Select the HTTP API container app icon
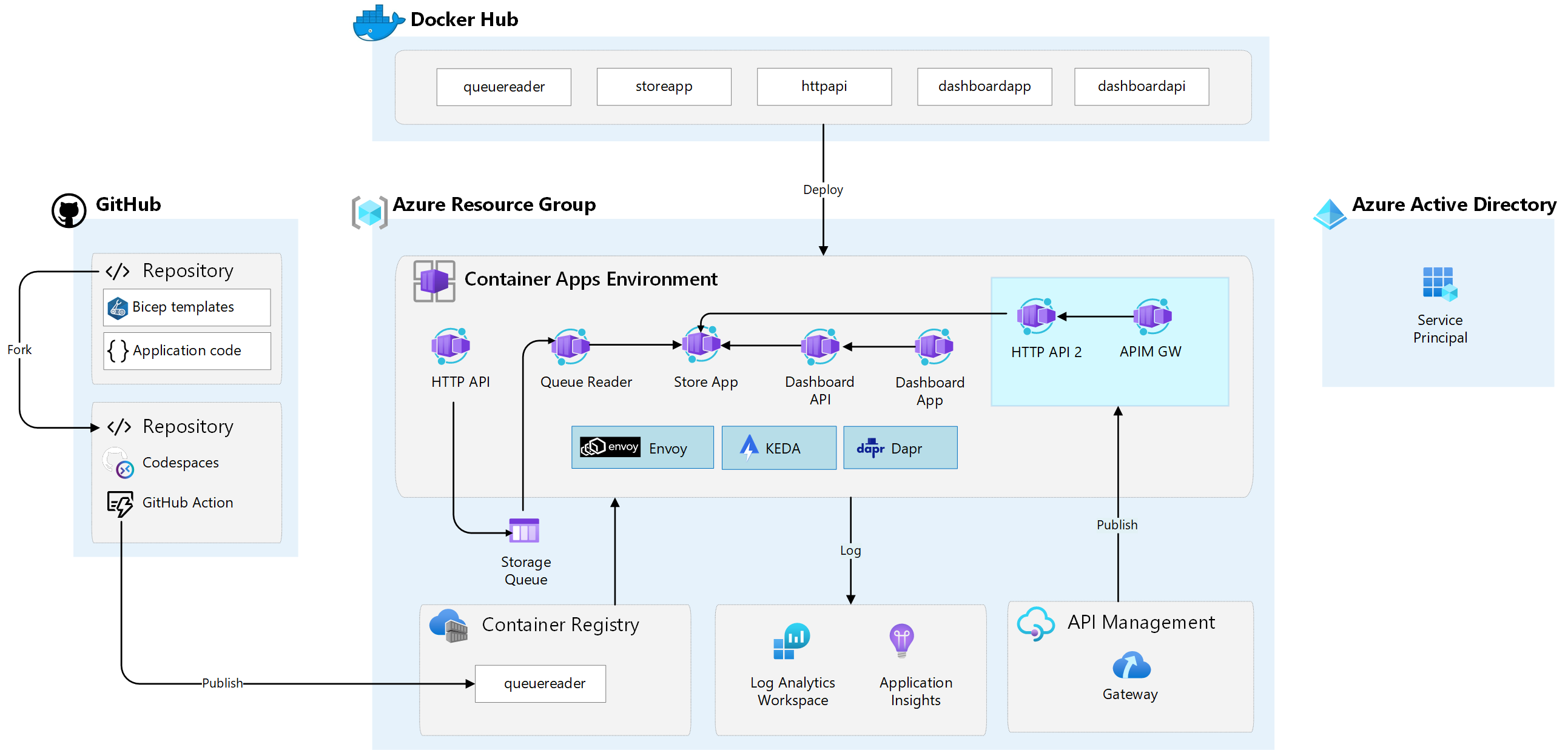This screenshot has height=750, width=1568. [451, 346]
